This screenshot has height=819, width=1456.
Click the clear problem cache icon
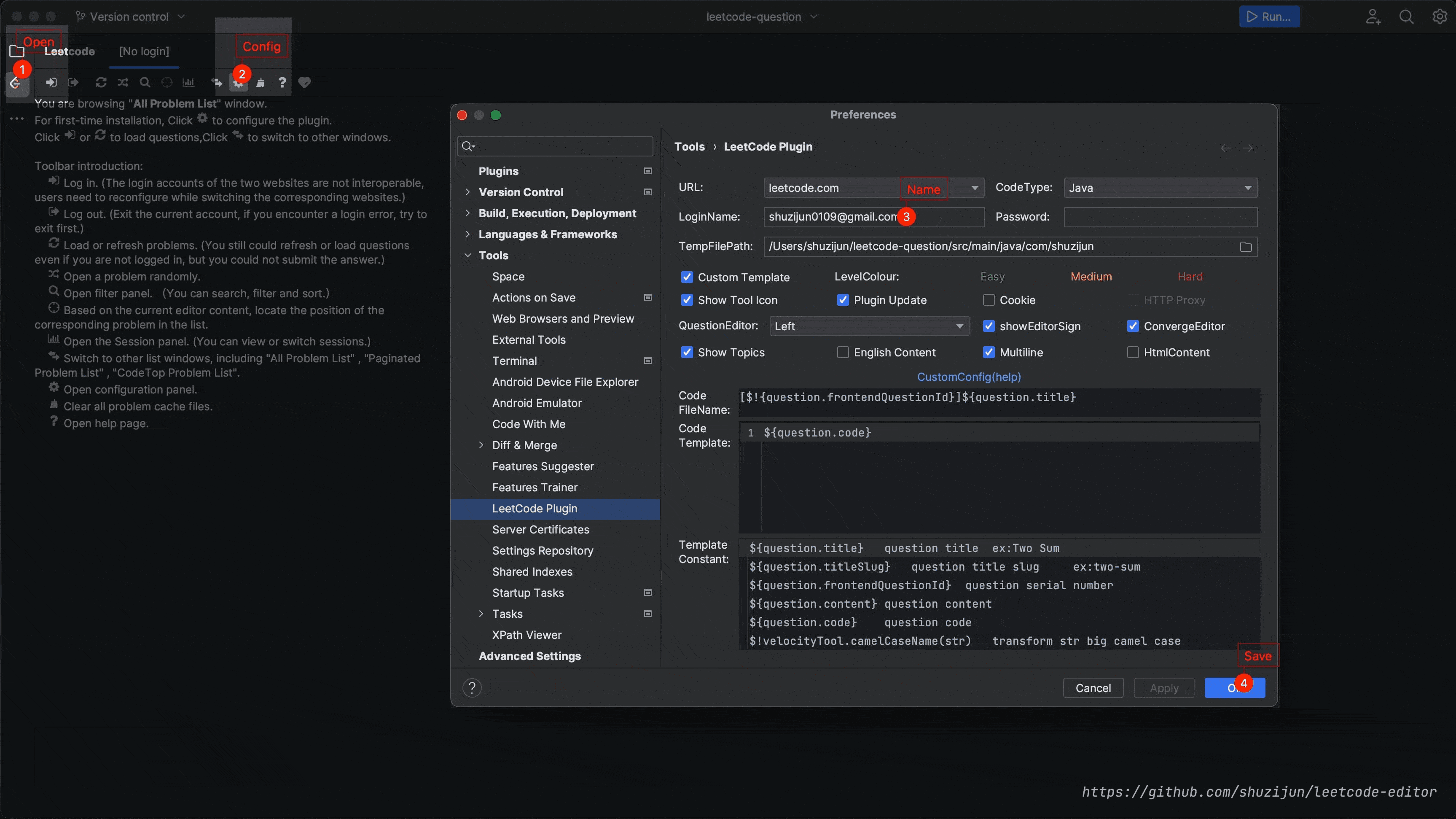[x=260, y=82]
